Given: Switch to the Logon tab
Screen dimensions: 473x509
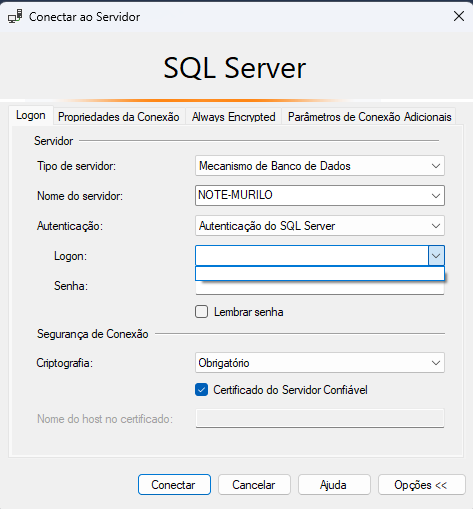Looking at the screenshot, I should click(31, 115).
